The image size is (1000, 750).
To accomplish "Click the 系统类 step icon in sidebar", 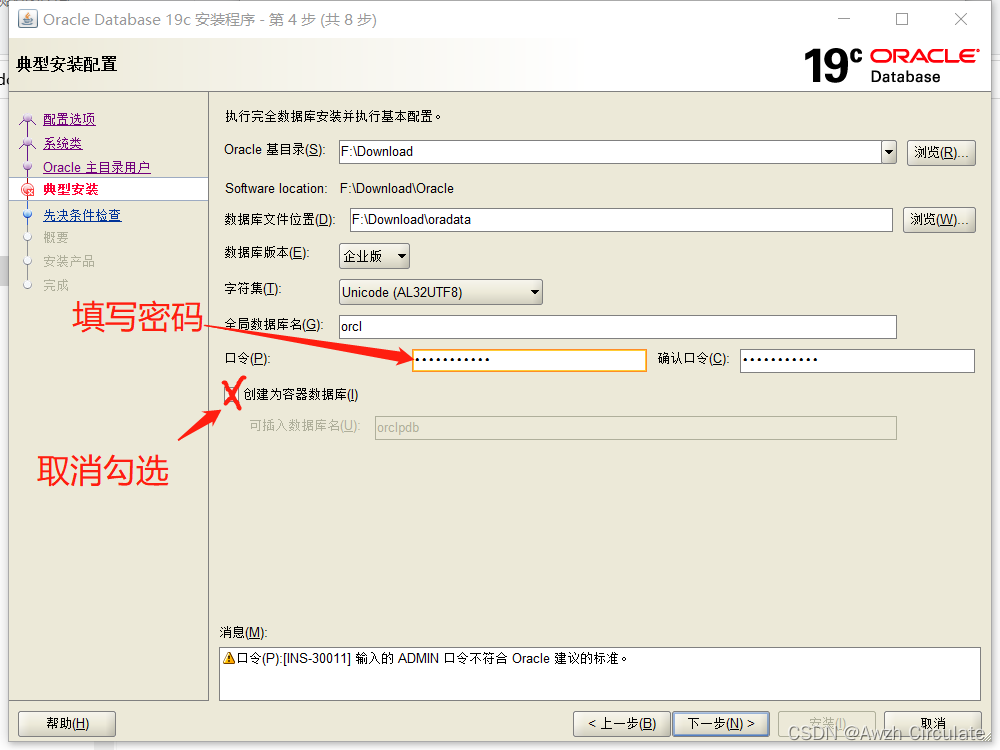I will click(x=29, y=143).
